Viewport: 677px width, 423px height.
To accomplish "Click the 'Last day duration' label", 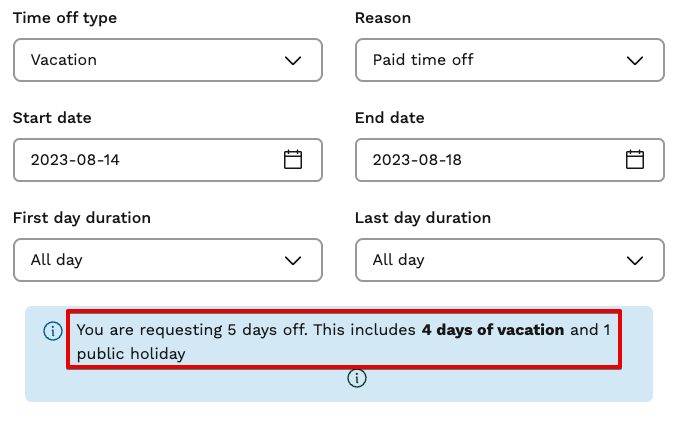I will point(423,218).
